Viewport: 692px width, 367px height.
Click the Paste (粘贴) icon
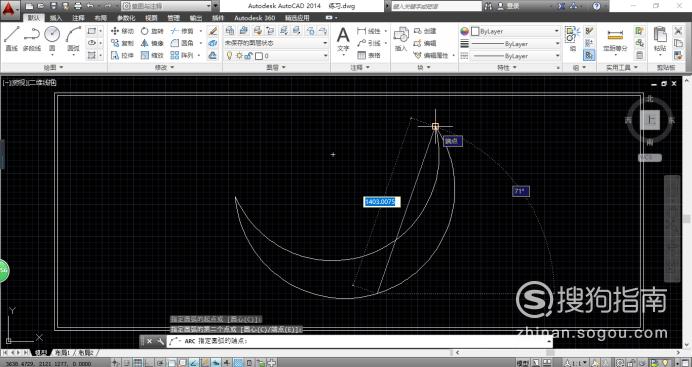coord(660,39)
